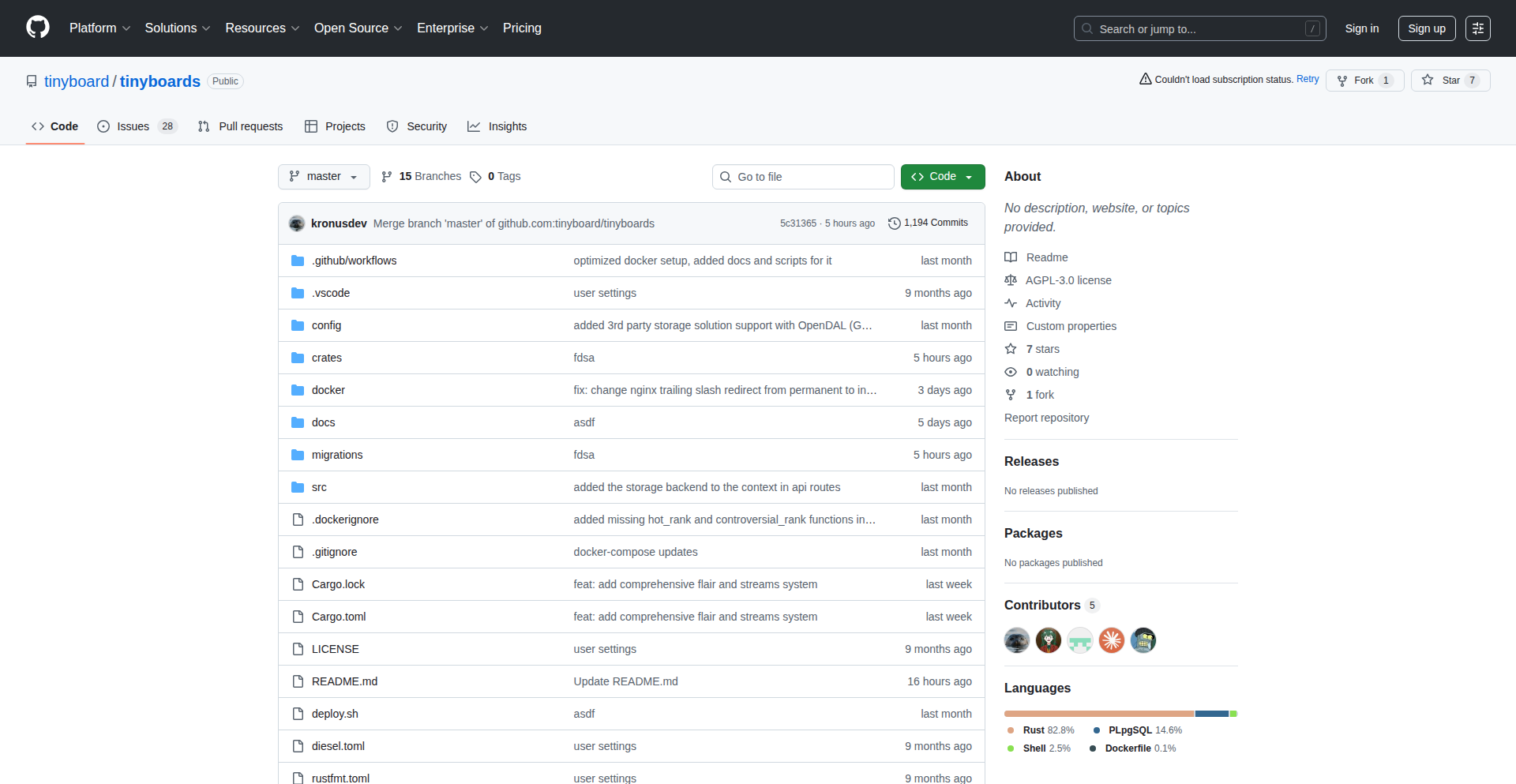Open the Releases section heading
Screen dimensions: 1516x784
(x=1031, y=461)
